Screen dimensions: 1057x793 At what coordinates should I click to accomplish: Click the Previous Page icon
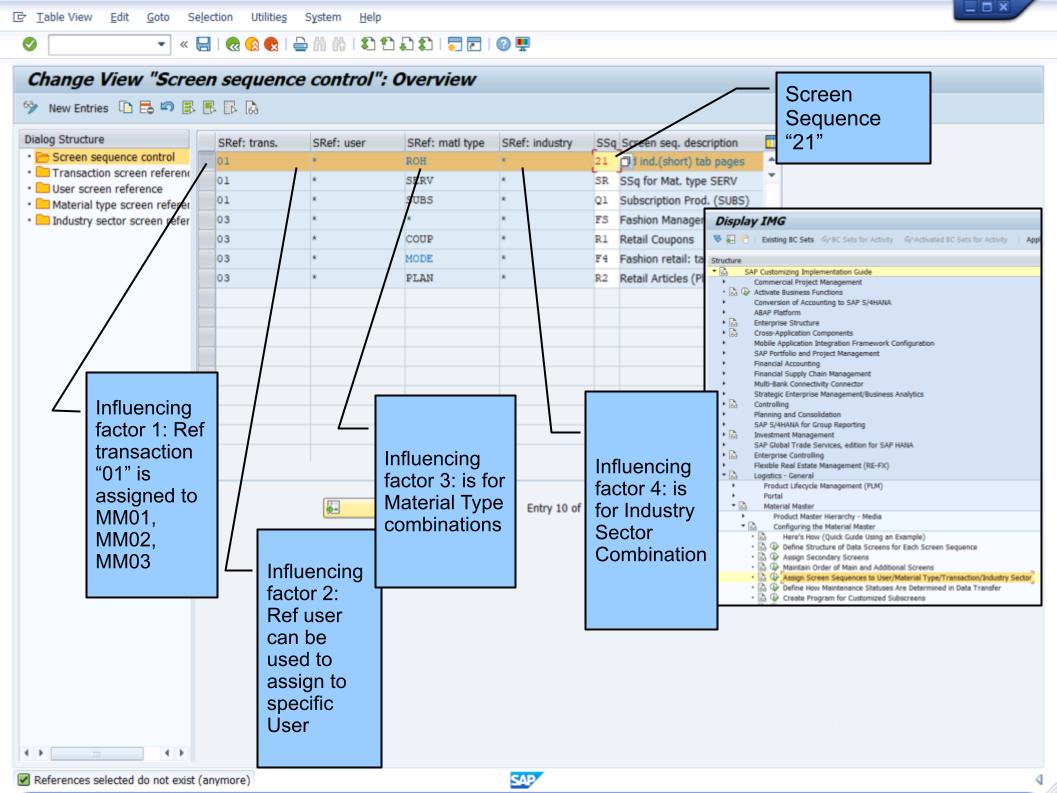[387, 45]
